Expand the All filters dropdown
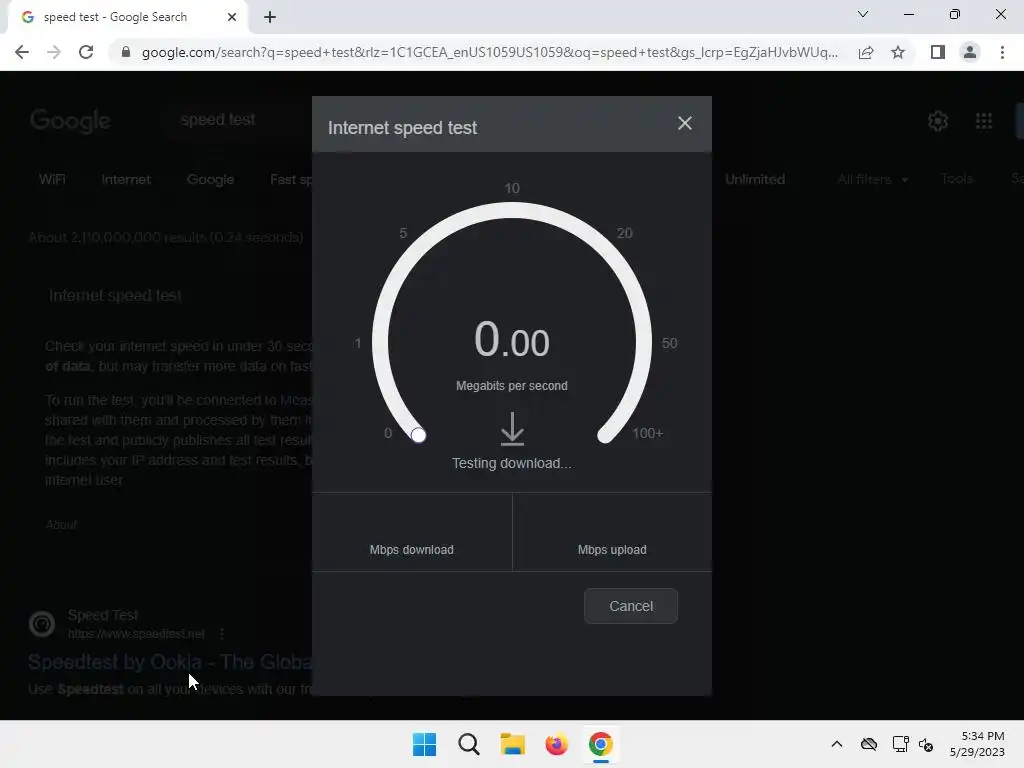This screenshot has height=768, width=1024. (x=872, y=179)
